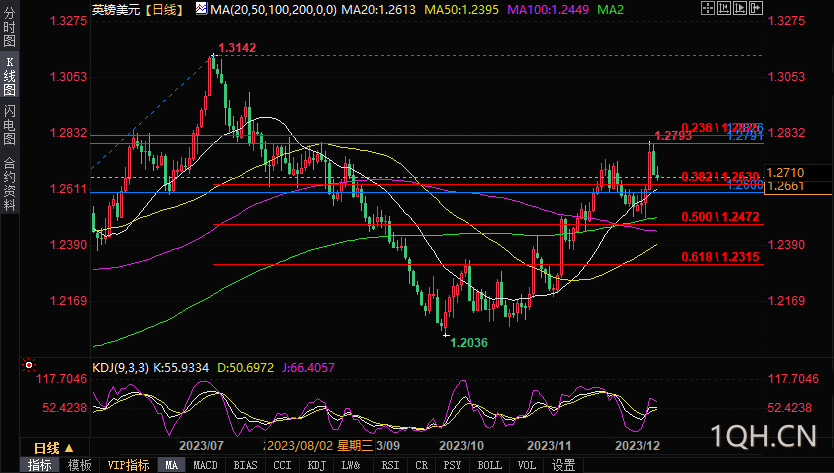Click the chart shift-left axis icon
This screenshot has width=834, height=473.
(x=724, y=8)
